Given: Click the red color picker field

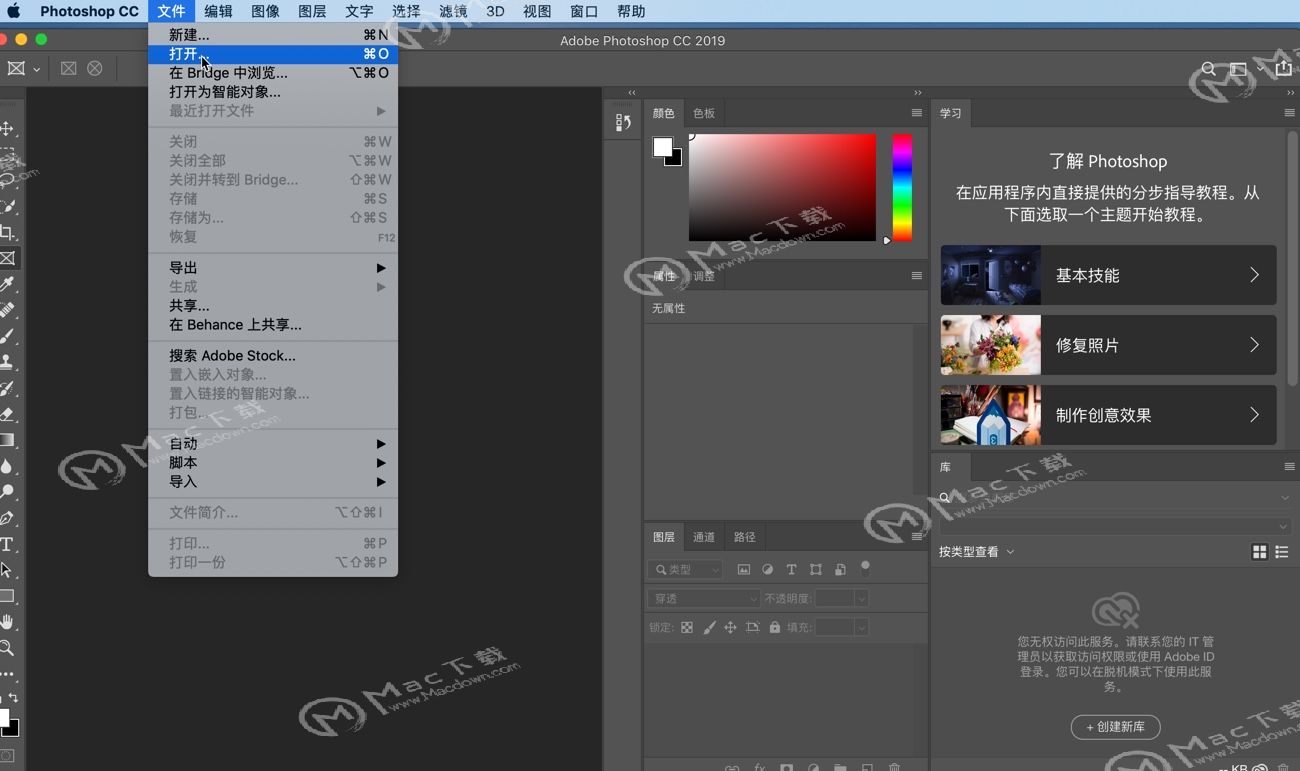Looking at the screenshot, I should (x=782, y=188).
